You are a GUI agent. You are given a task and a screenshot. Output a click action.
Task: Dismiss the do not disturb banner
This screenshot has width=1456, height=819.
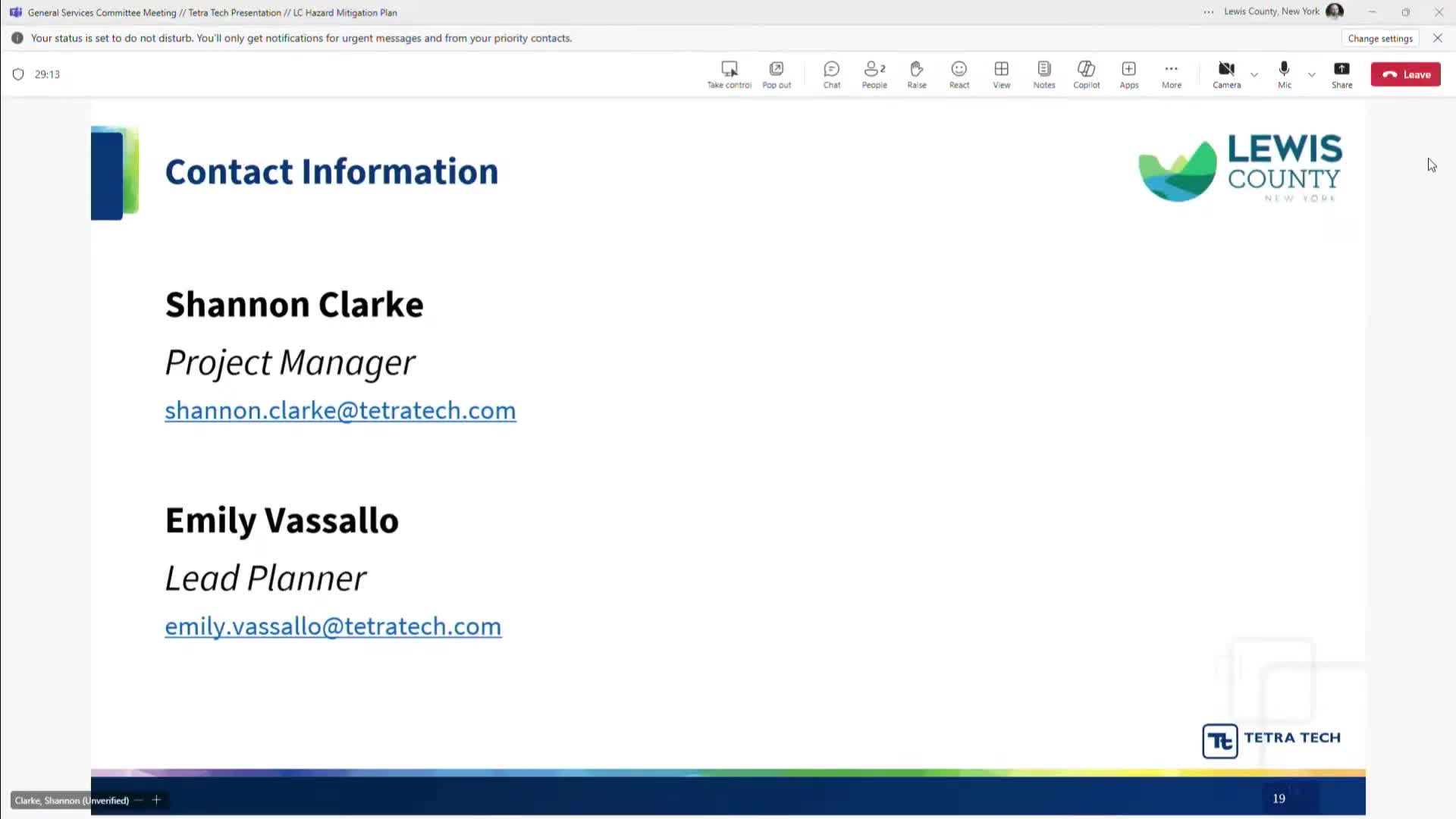[x=1437, y=38]
